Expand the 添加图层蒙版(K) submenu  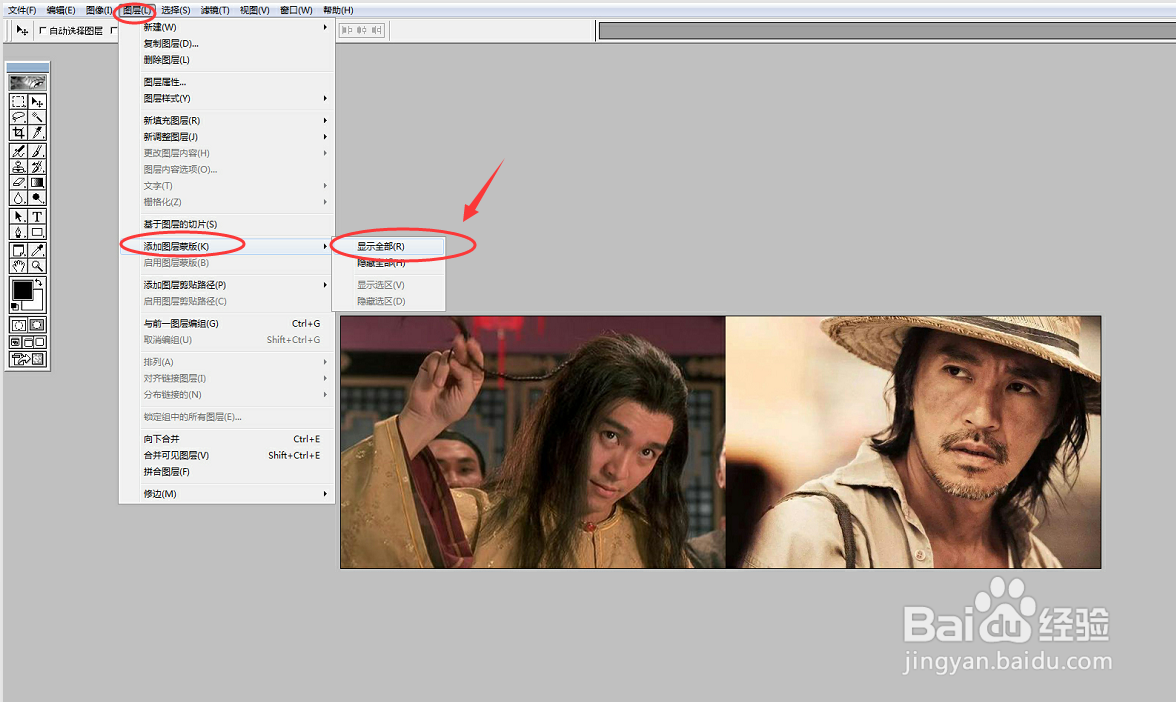(x=226, y=246)
